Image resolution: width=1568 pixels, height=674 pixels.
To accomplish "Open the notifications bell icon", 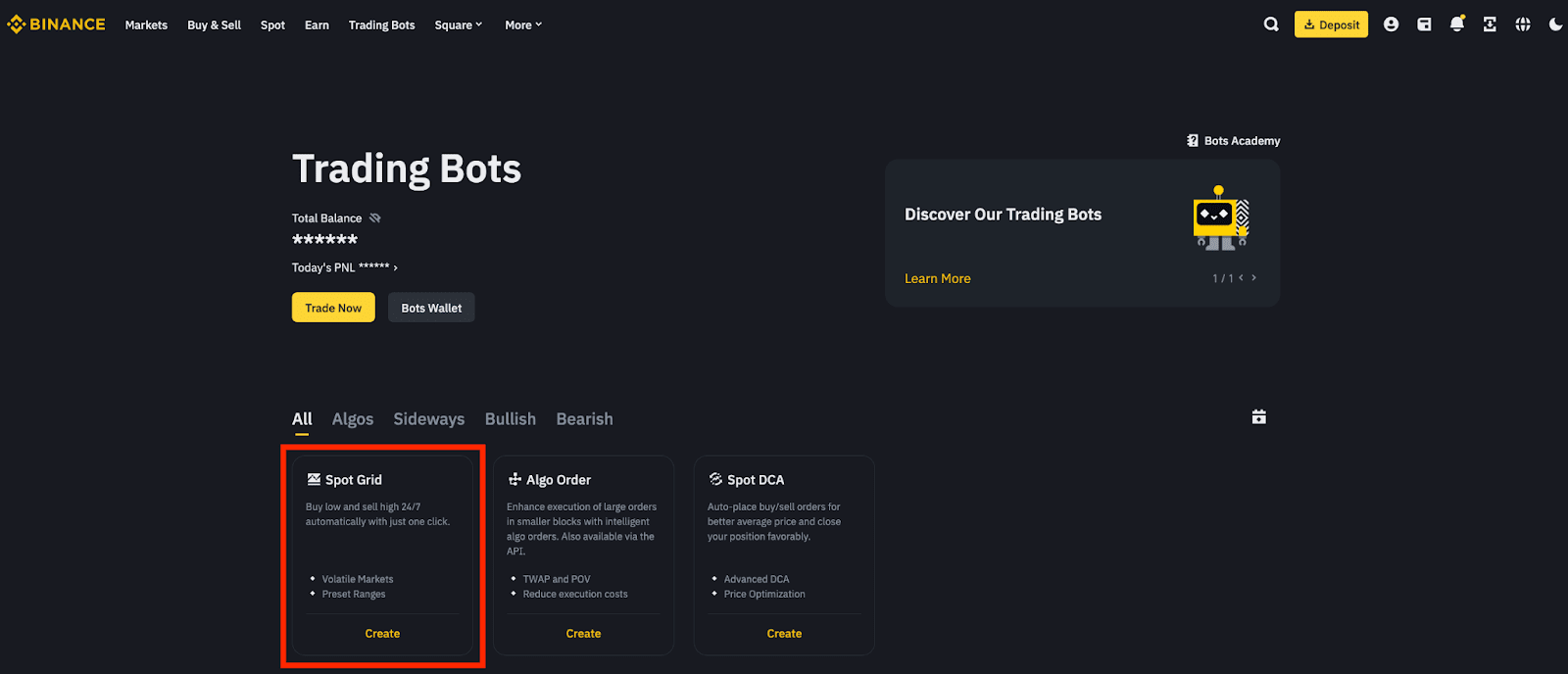I will [1457, 24].
